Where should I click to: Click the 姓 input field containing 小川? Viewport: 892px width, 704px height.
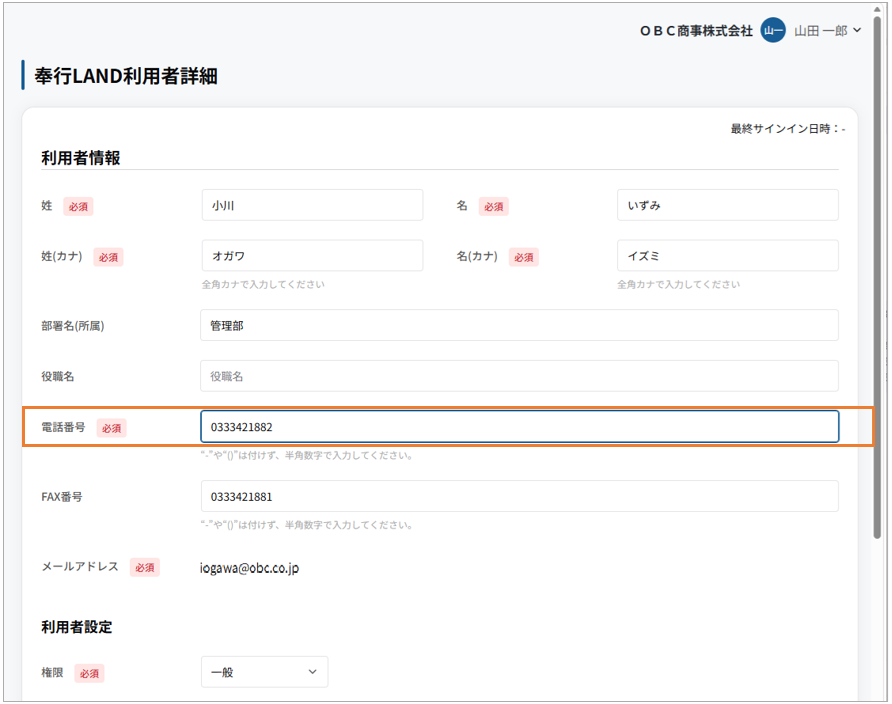click(312, 205)
